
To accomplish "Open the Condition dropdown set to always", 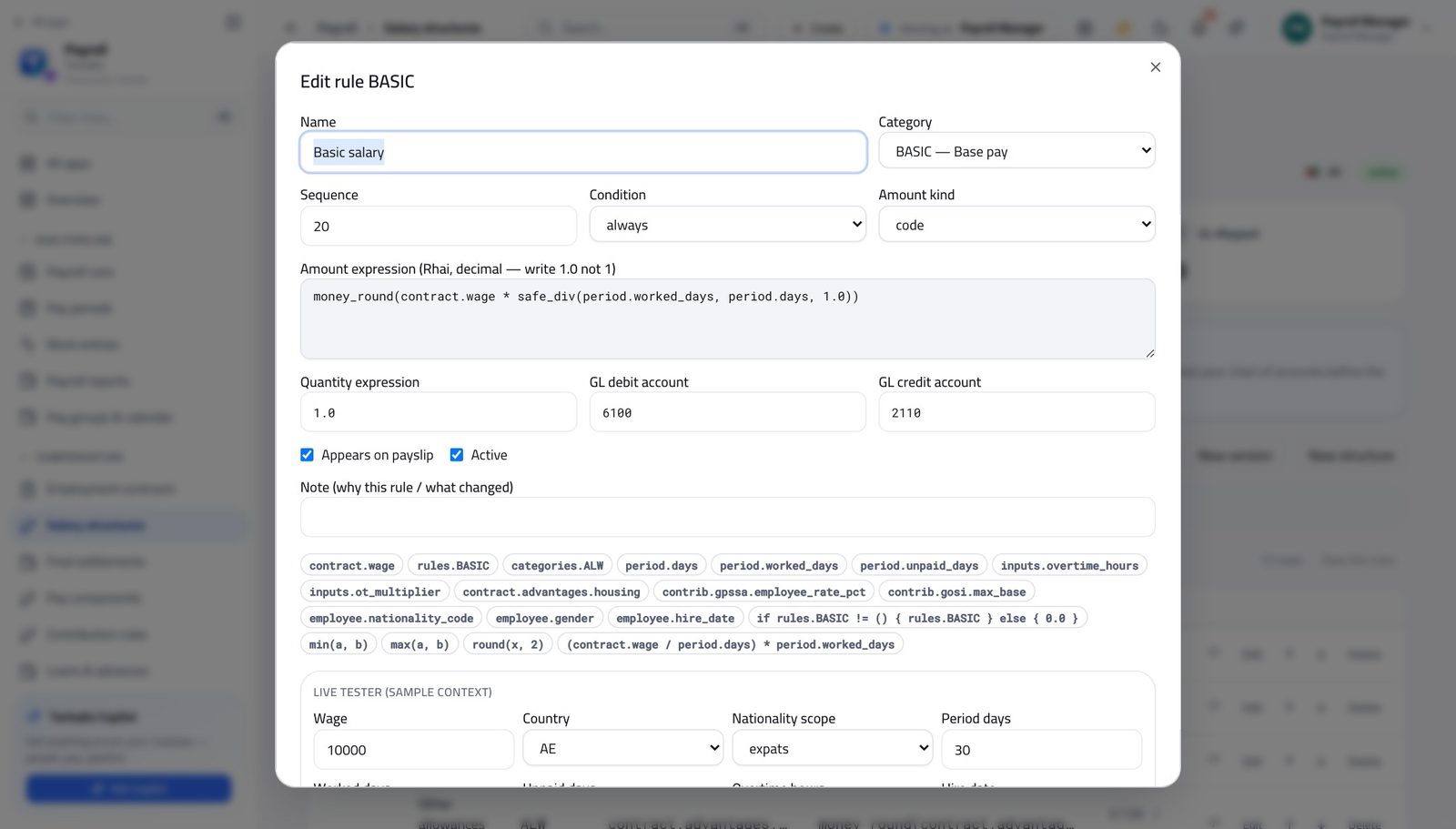I will [x=727, y=225].
